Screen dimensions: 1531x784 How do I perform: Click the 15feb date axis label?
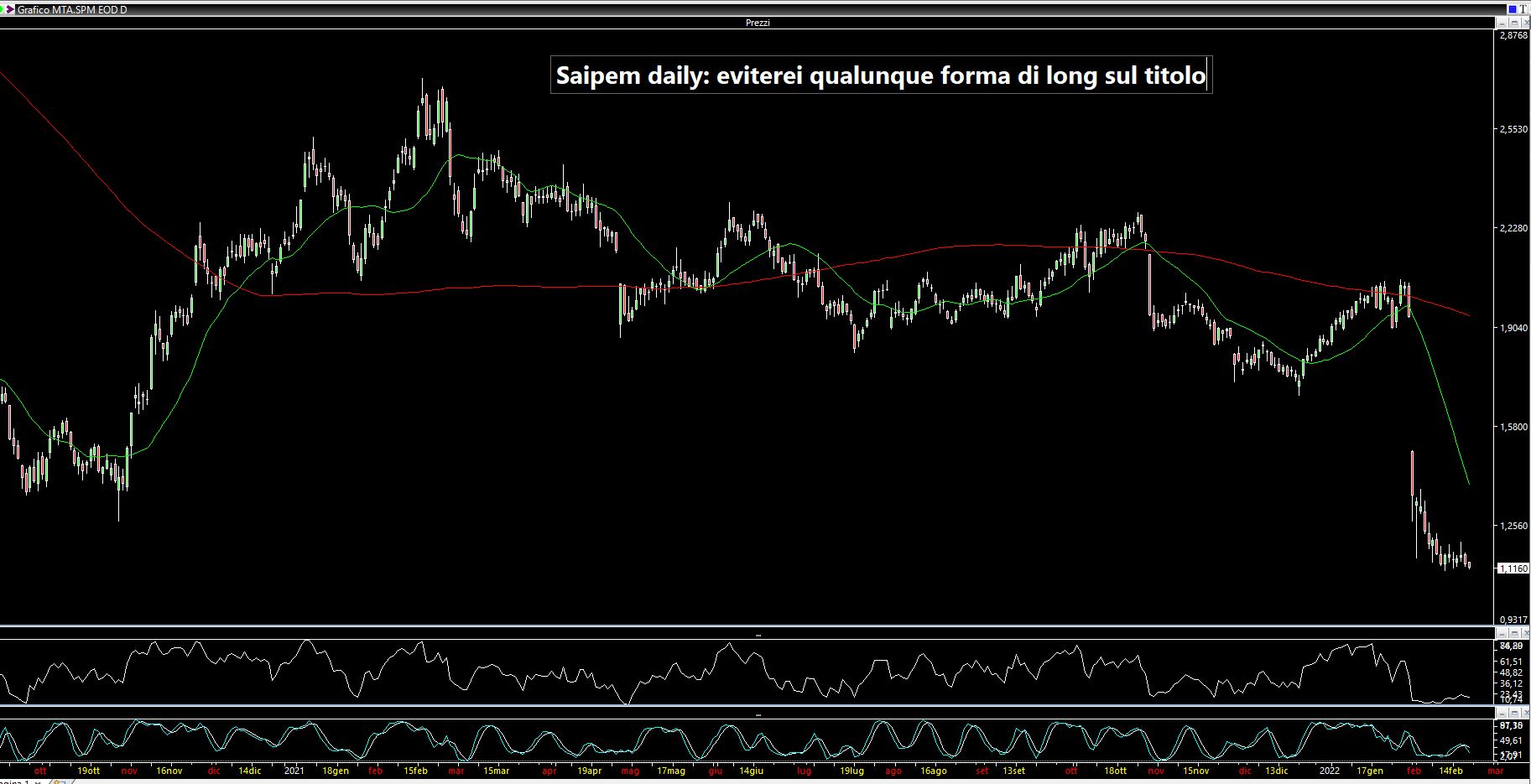pyautogui.click(x=416, y=770)
